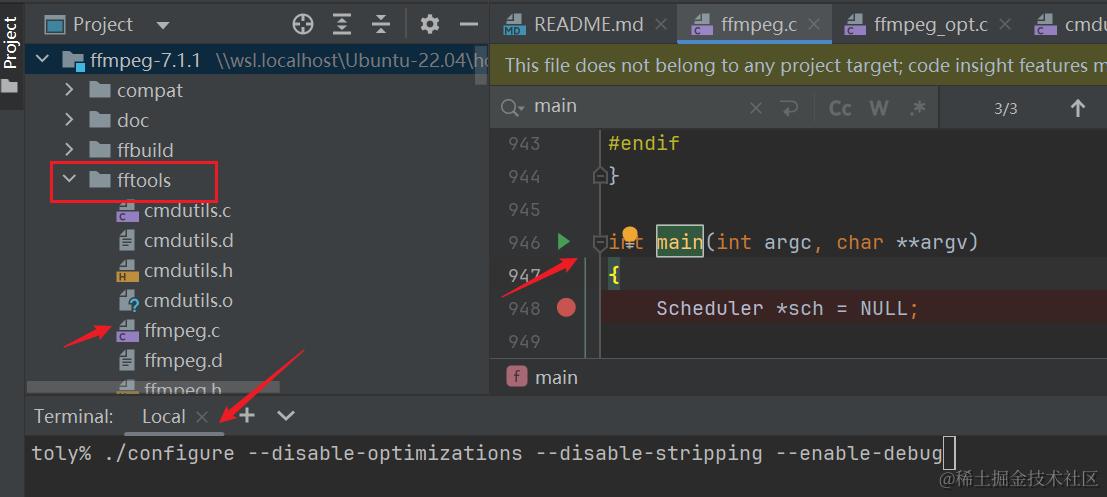Collapse the fftools folder
1107x497 pixels.
69,180
